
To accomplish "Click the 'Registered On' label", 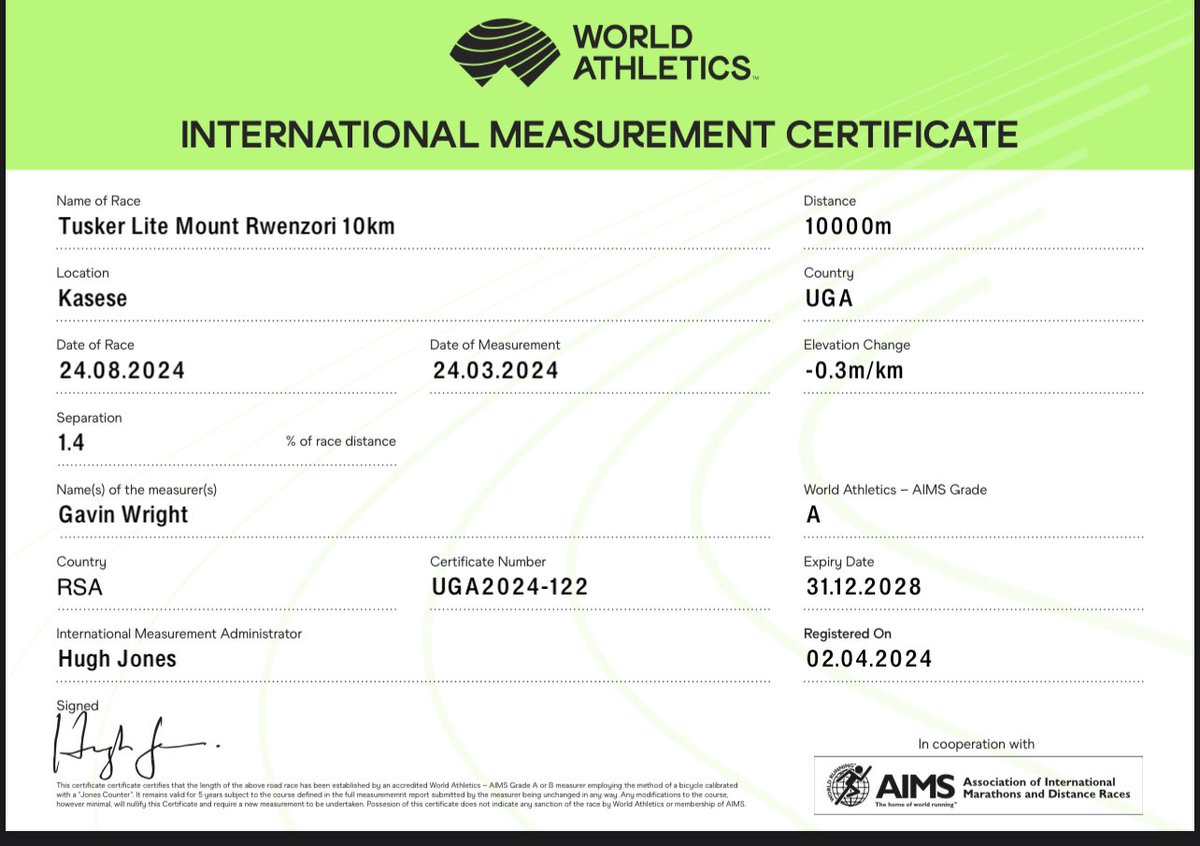I will (x=847, y=633).
